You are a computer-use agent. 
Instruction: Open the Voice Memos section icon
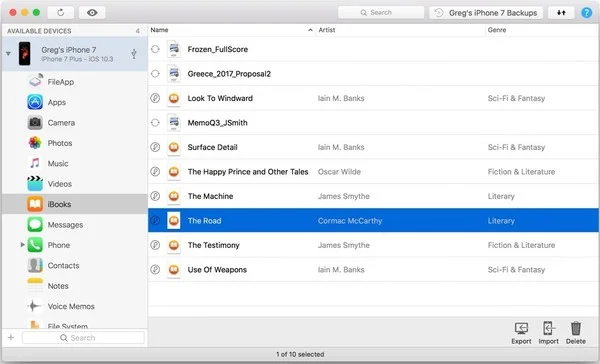pyautogui.click(x=35, y=306)
